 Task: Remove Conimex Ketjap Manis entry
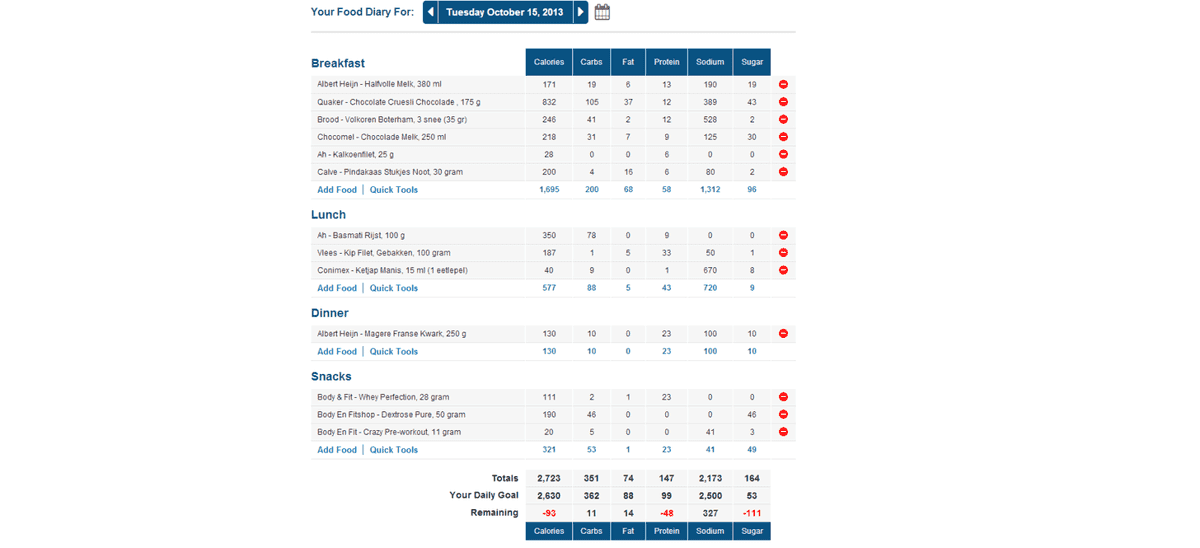pyautogui.click(x=783, y=271)
